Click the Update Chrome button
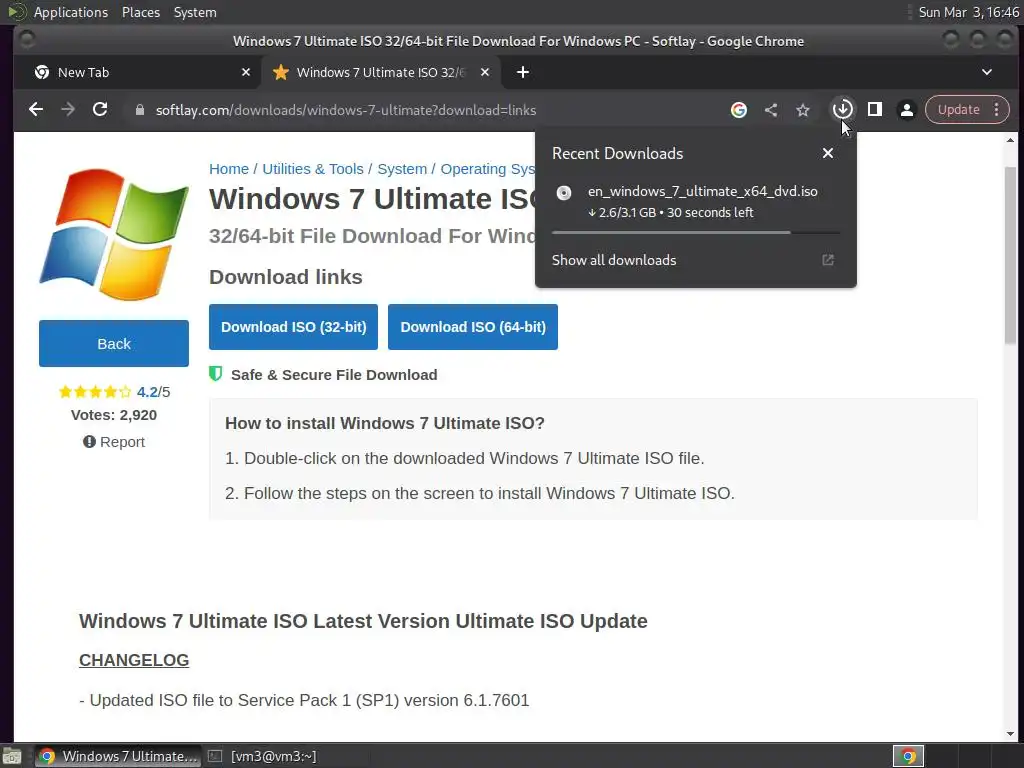The width and height of the screenshot is (1024, 768). coord(958,110)
